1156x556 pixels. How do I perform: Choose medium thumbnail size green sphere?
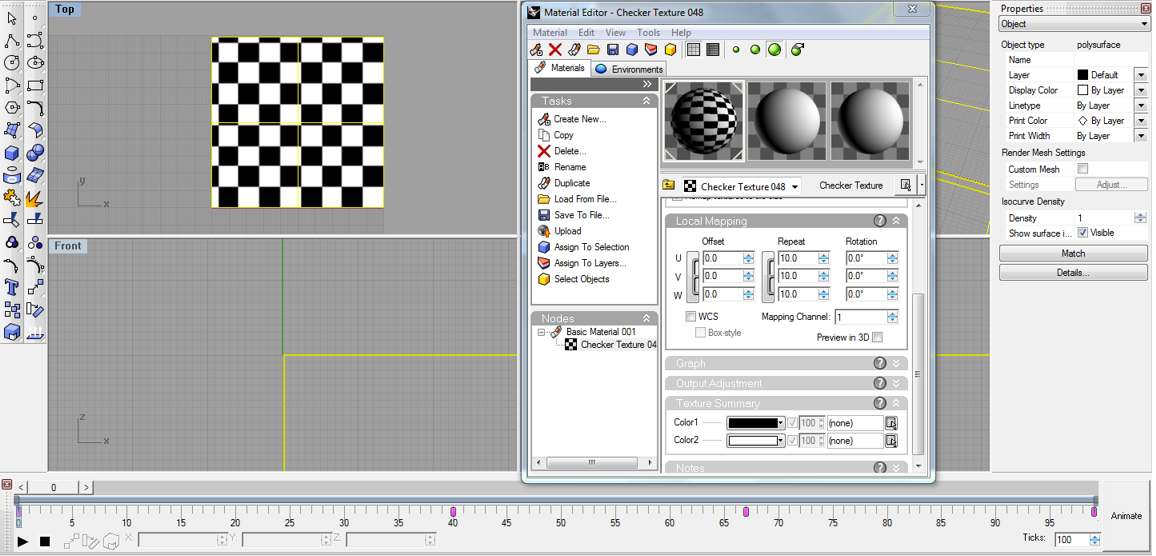(x=755, y=49)
